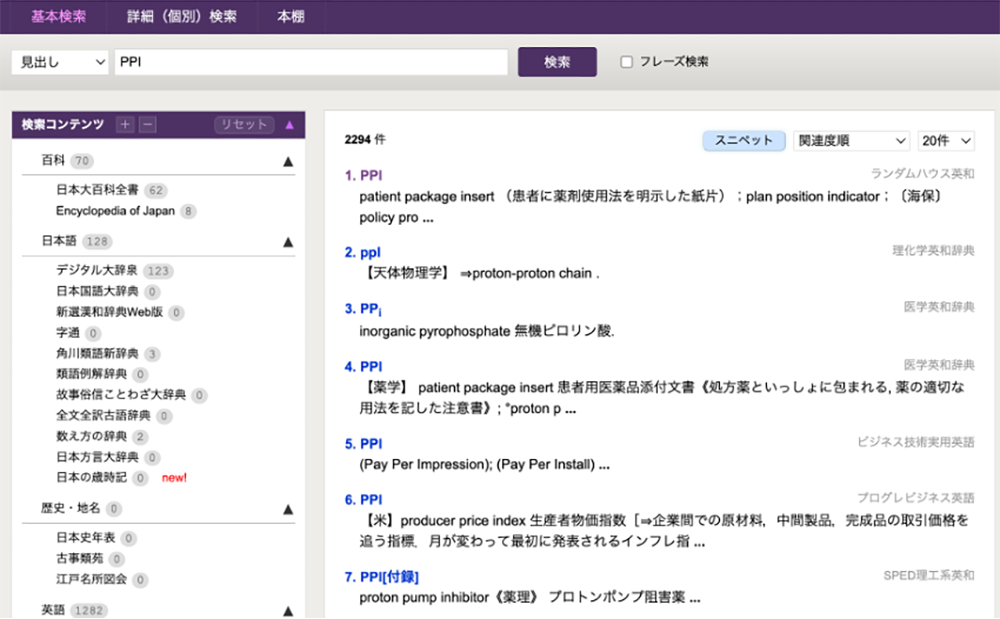Toggle the スニペット display button
This screenshot has height=619, width=1000.
(744, 141)
